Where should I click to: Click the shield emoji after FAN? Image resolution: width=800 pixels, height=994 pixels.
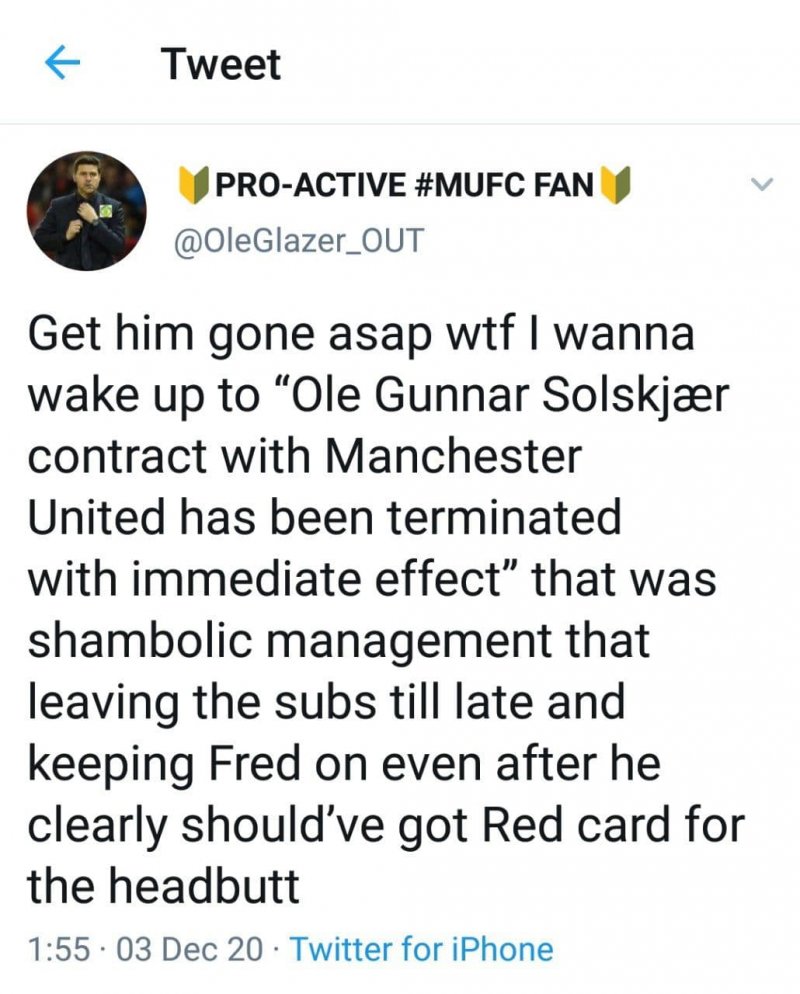click(x=616, y=184)
